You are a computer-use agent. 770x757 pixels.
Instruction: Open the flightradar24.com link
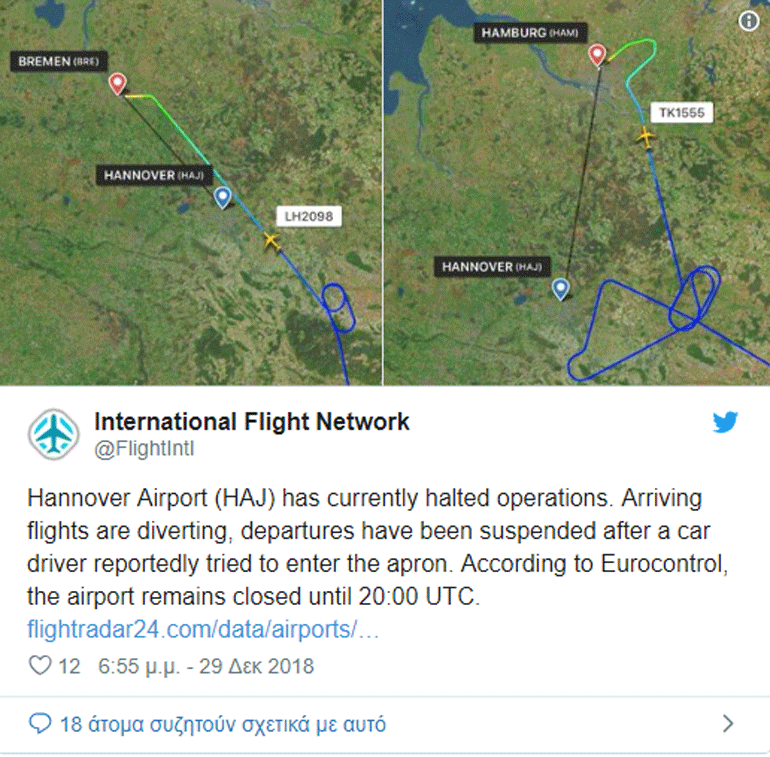point(203,631)
